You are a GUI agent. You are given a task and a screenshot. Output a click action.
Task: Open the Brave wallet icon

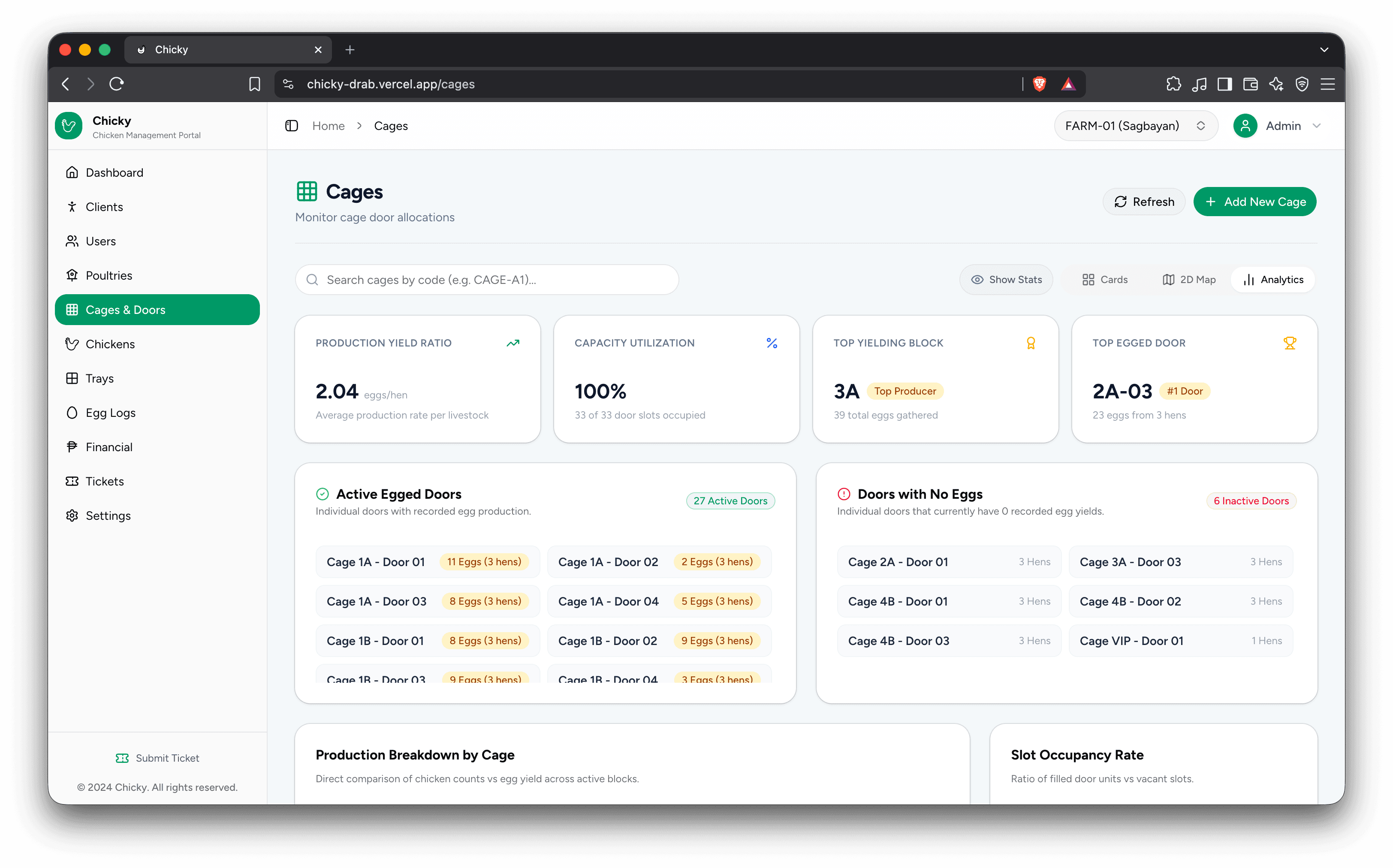[x=1251, y=84]
